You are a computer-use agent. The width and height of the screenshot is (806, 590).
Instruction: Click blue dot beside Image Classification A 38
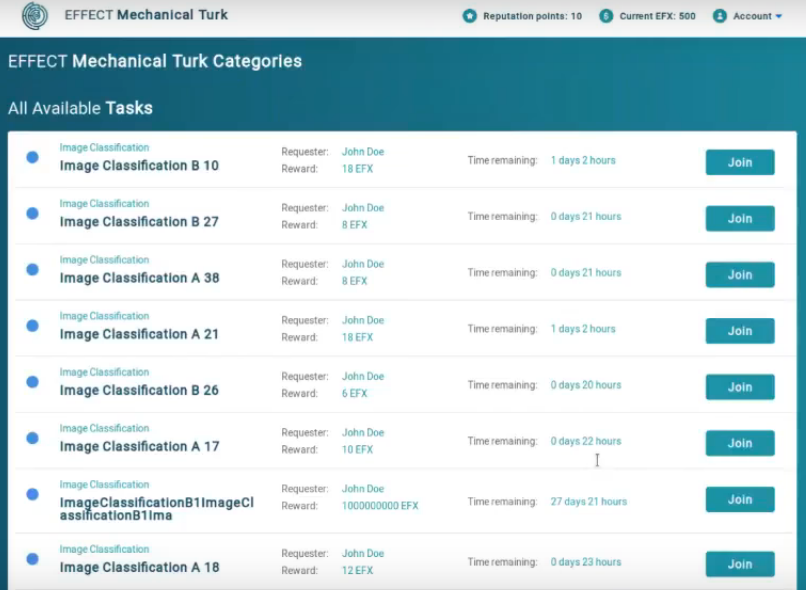[x=32, y=269]
